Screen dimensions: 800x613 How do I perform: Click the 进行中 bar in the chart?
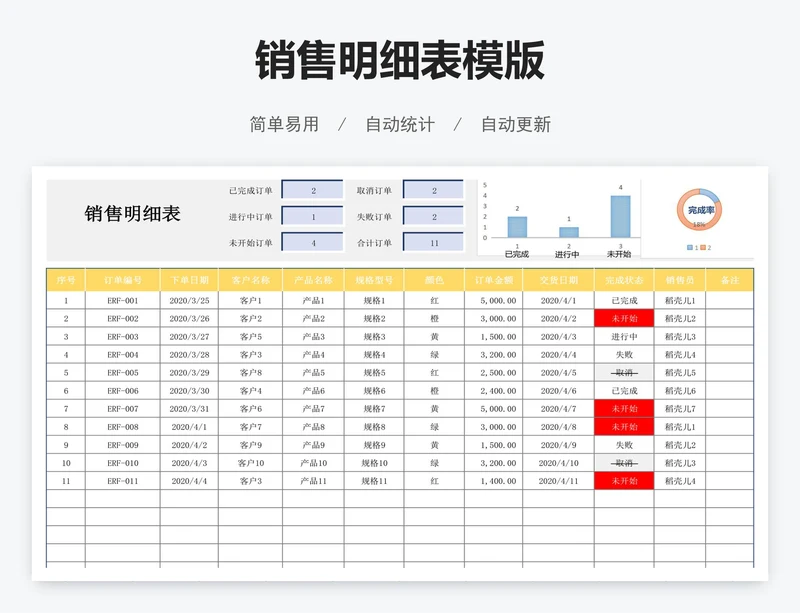[569, 232]
